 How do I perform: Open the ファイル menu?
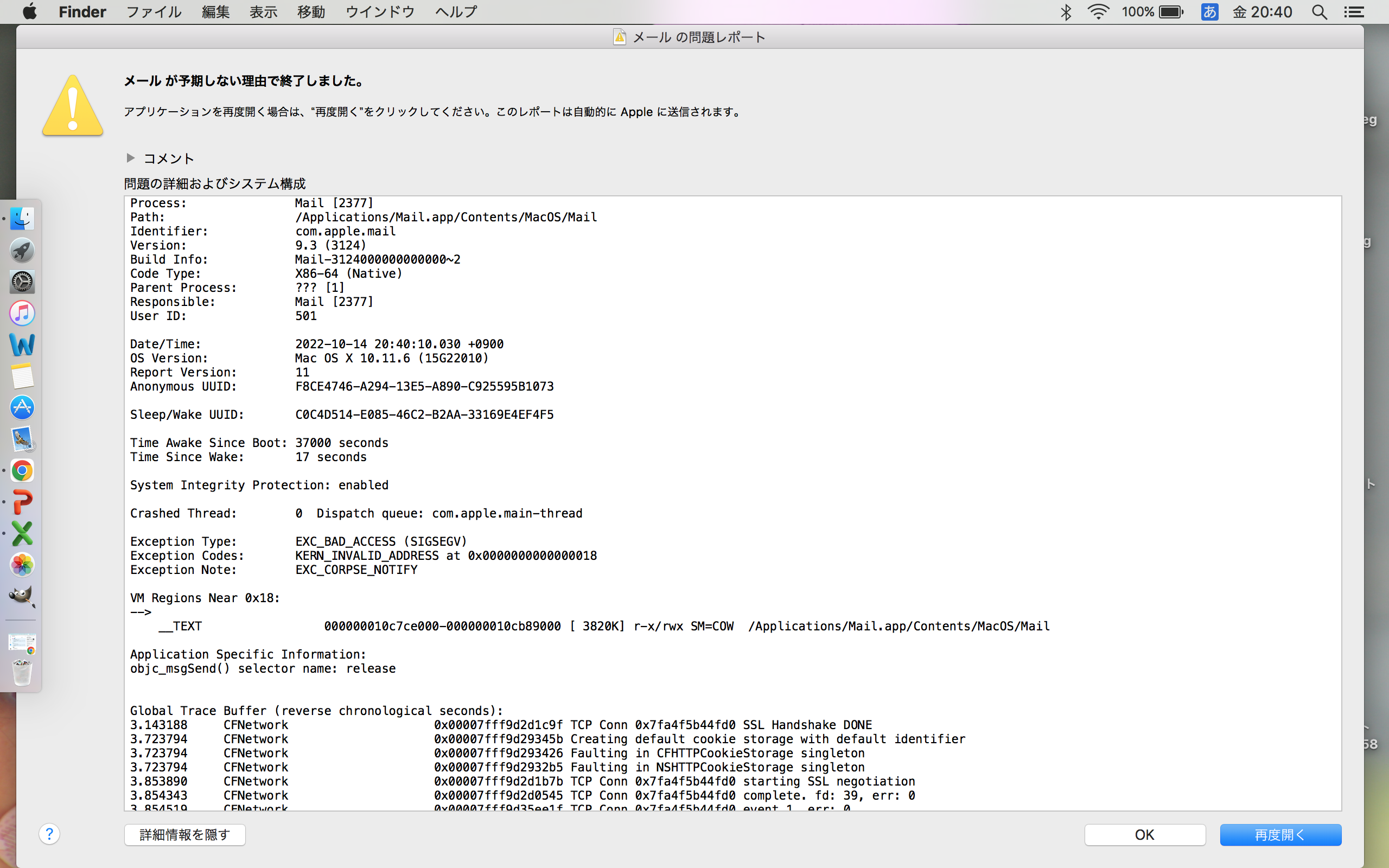153,12
